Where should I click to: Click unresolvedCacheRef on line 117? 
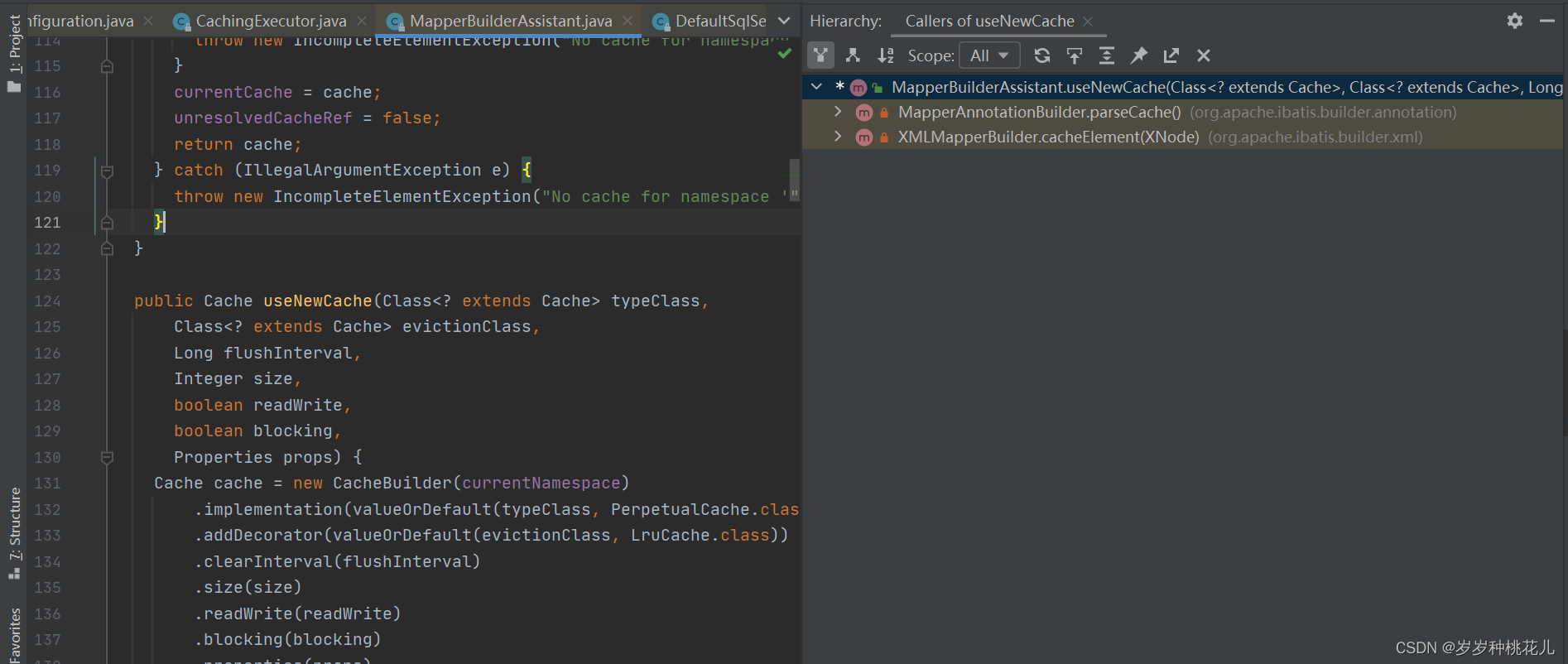point(263,118)
